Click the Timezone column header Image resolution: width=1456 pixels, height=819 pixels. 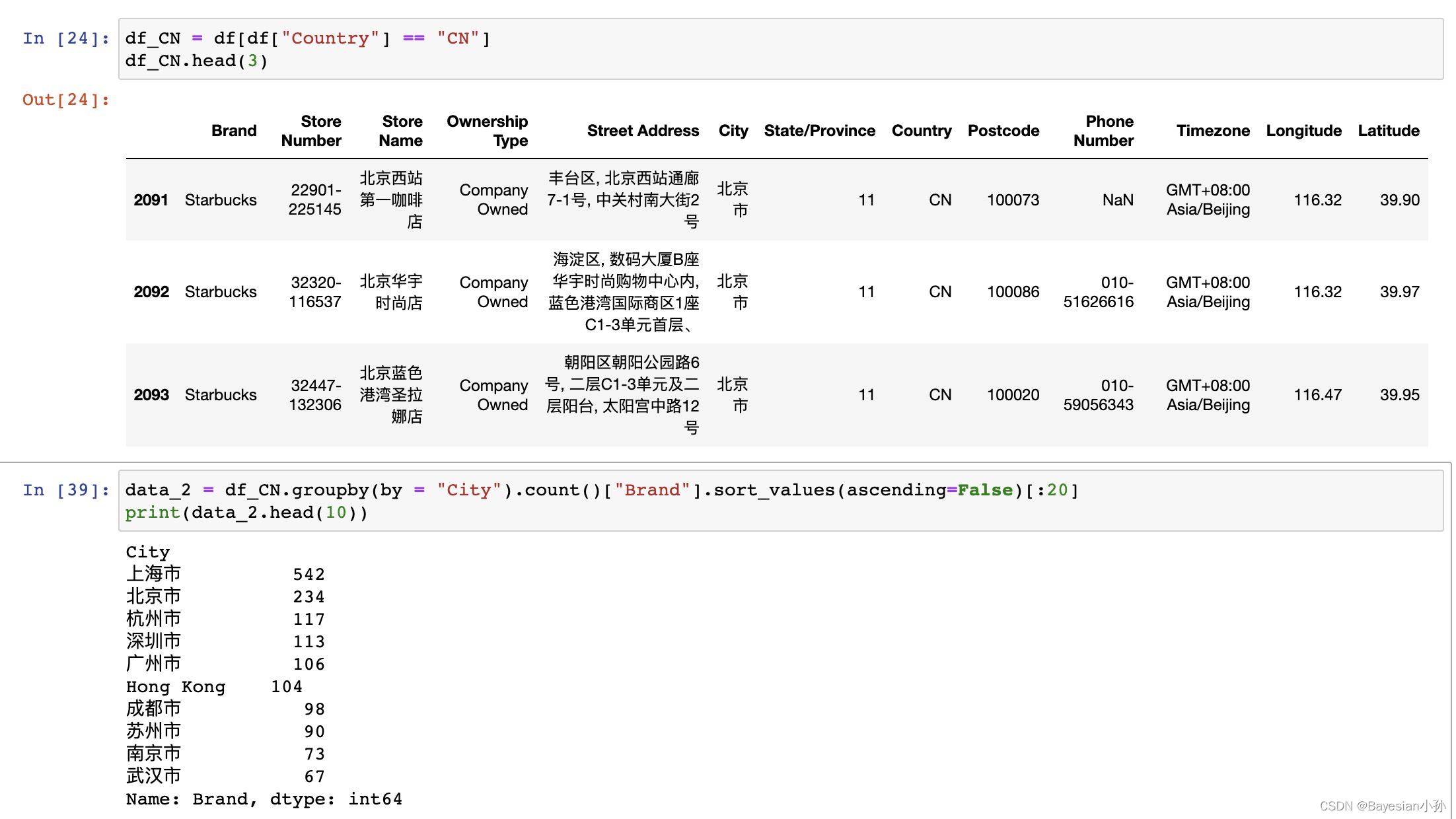click(1213, 131)
